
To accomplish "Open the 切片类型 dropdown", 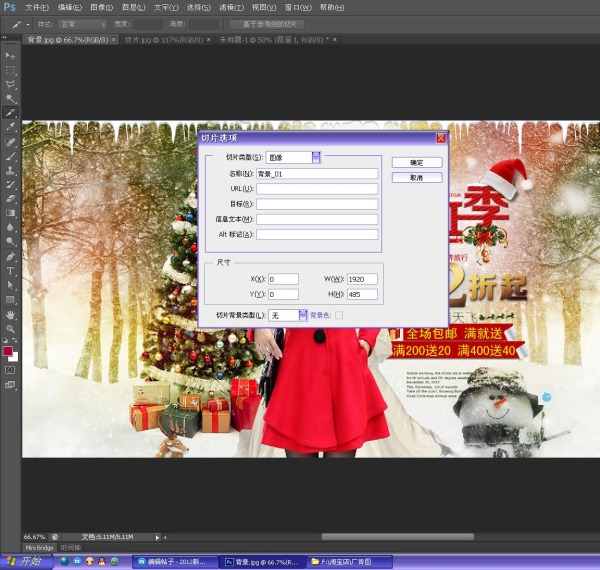I will (x=316, y=157).
